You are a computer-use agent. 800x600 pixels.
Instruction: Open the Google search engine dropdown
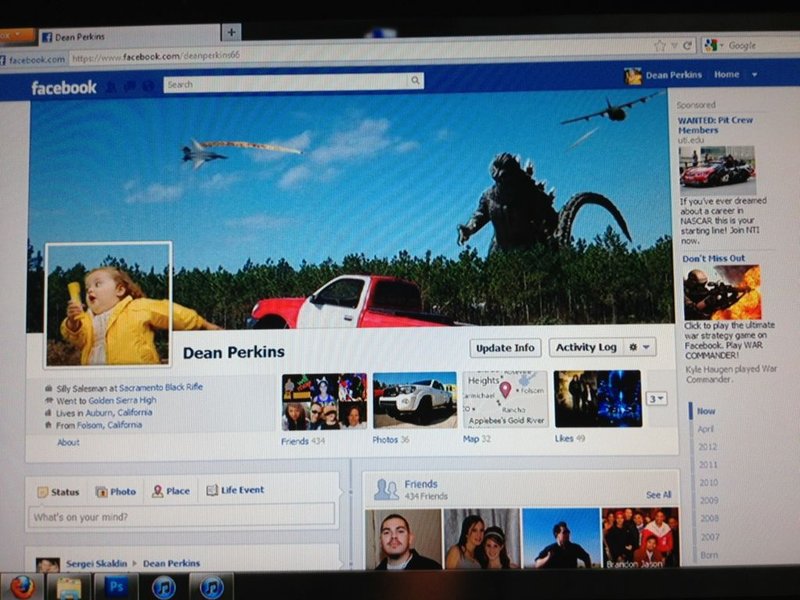pos(722,45)
